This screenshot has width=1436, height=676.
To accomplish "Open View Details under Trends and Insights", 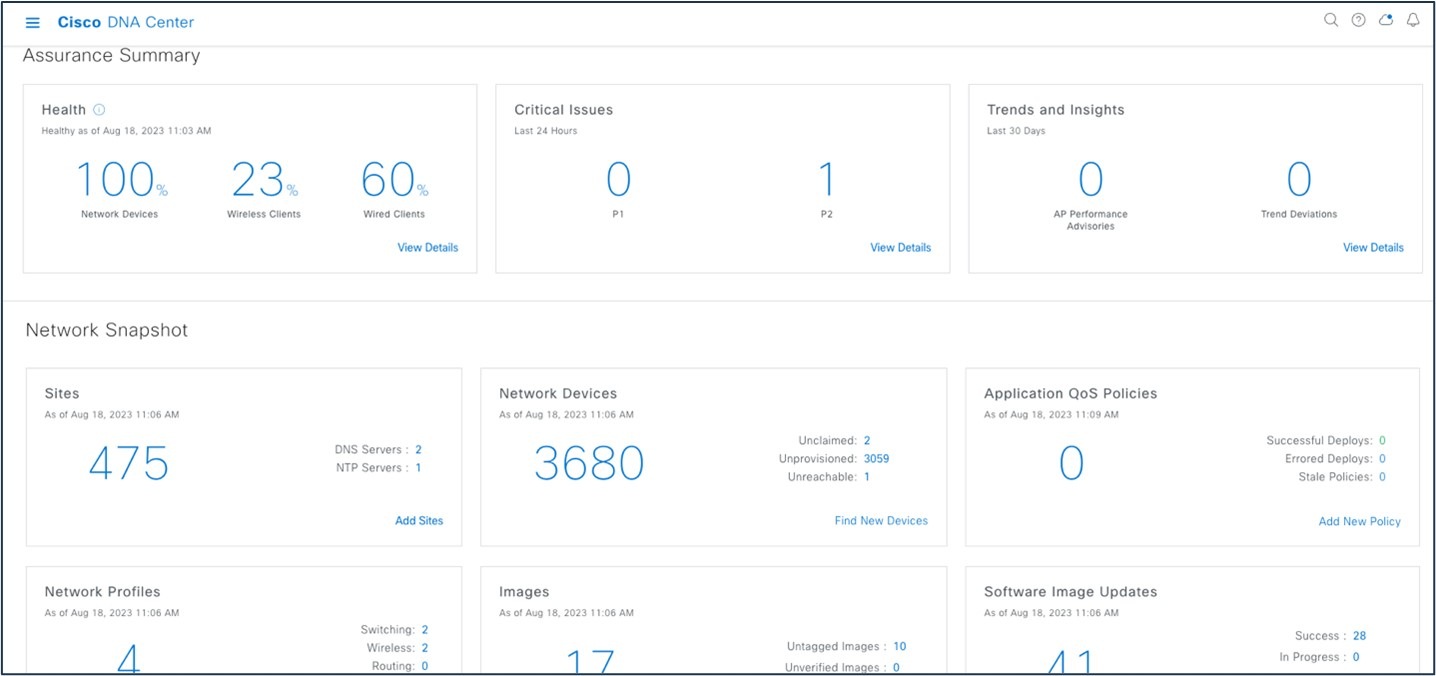I will (1373, 247).
